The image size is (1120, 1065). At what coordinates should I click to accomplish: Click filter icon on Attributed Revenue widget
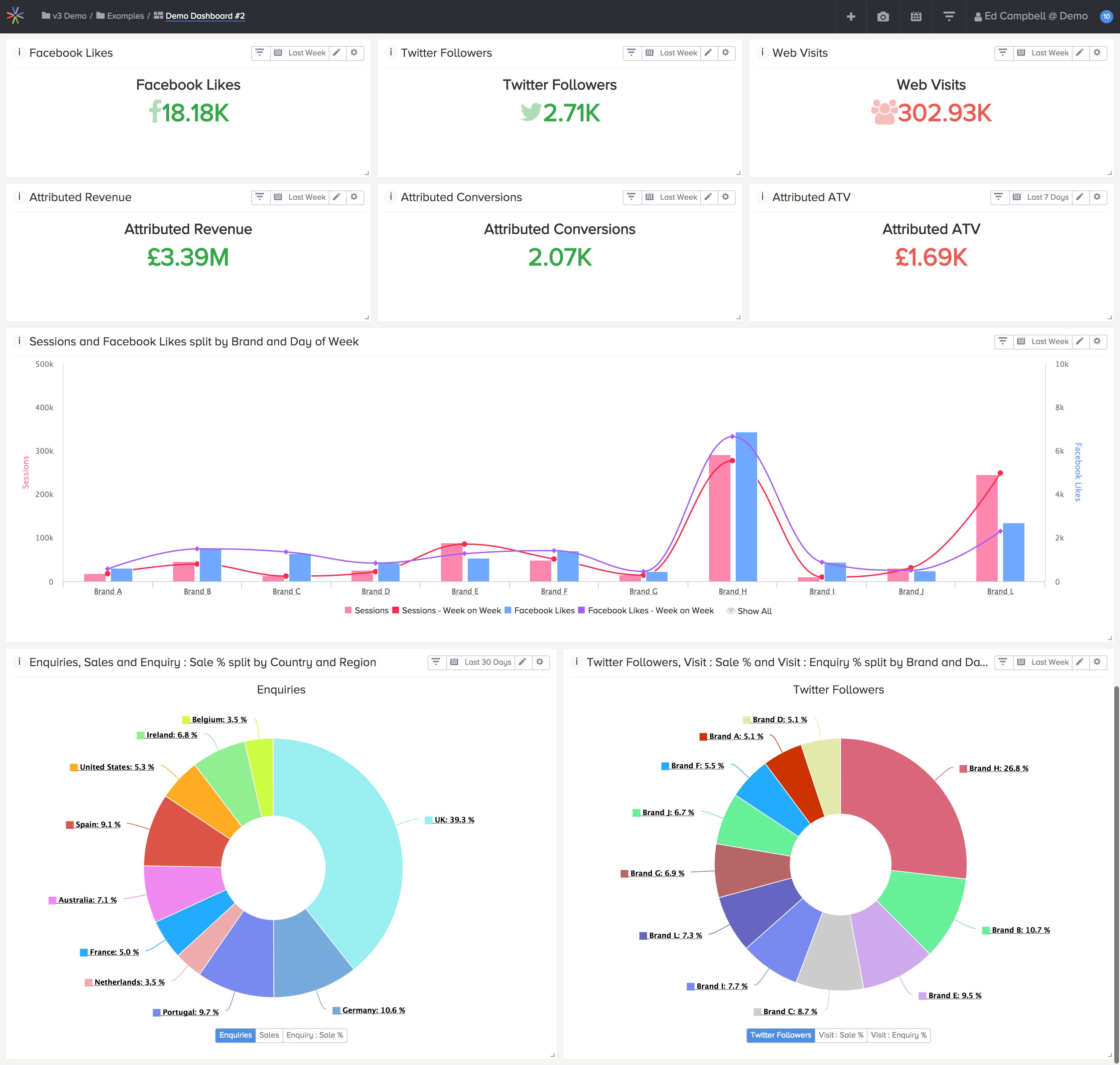pos(259,197)
